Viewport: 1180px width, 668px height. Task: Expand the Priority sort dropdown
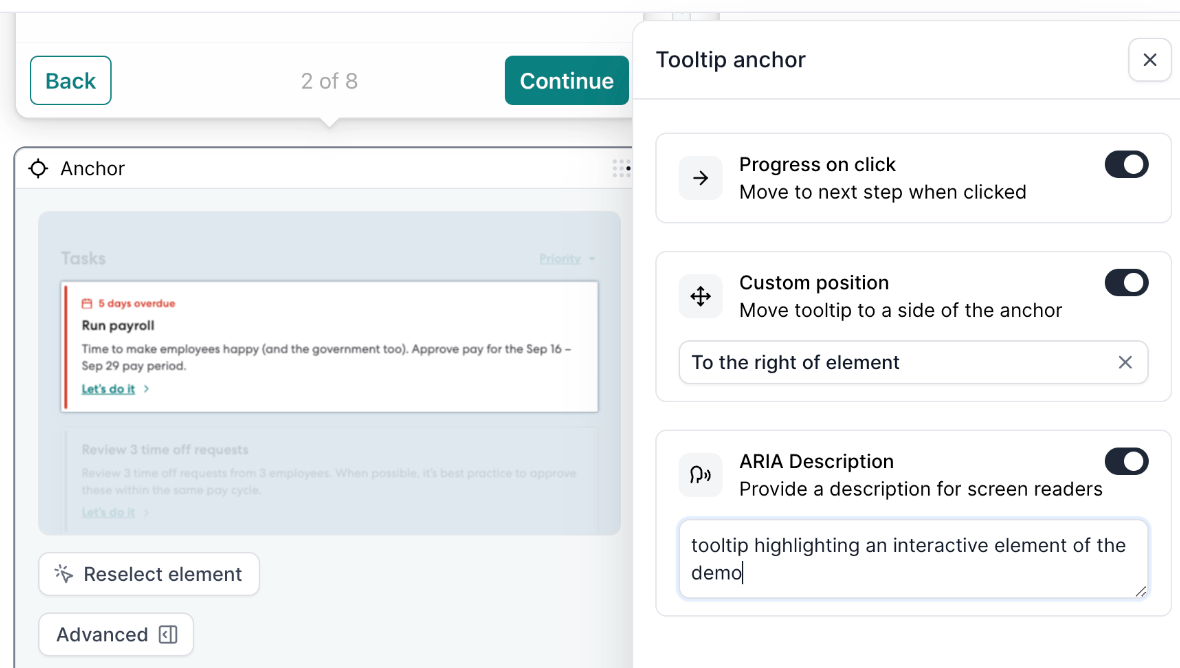pos(567,259)
